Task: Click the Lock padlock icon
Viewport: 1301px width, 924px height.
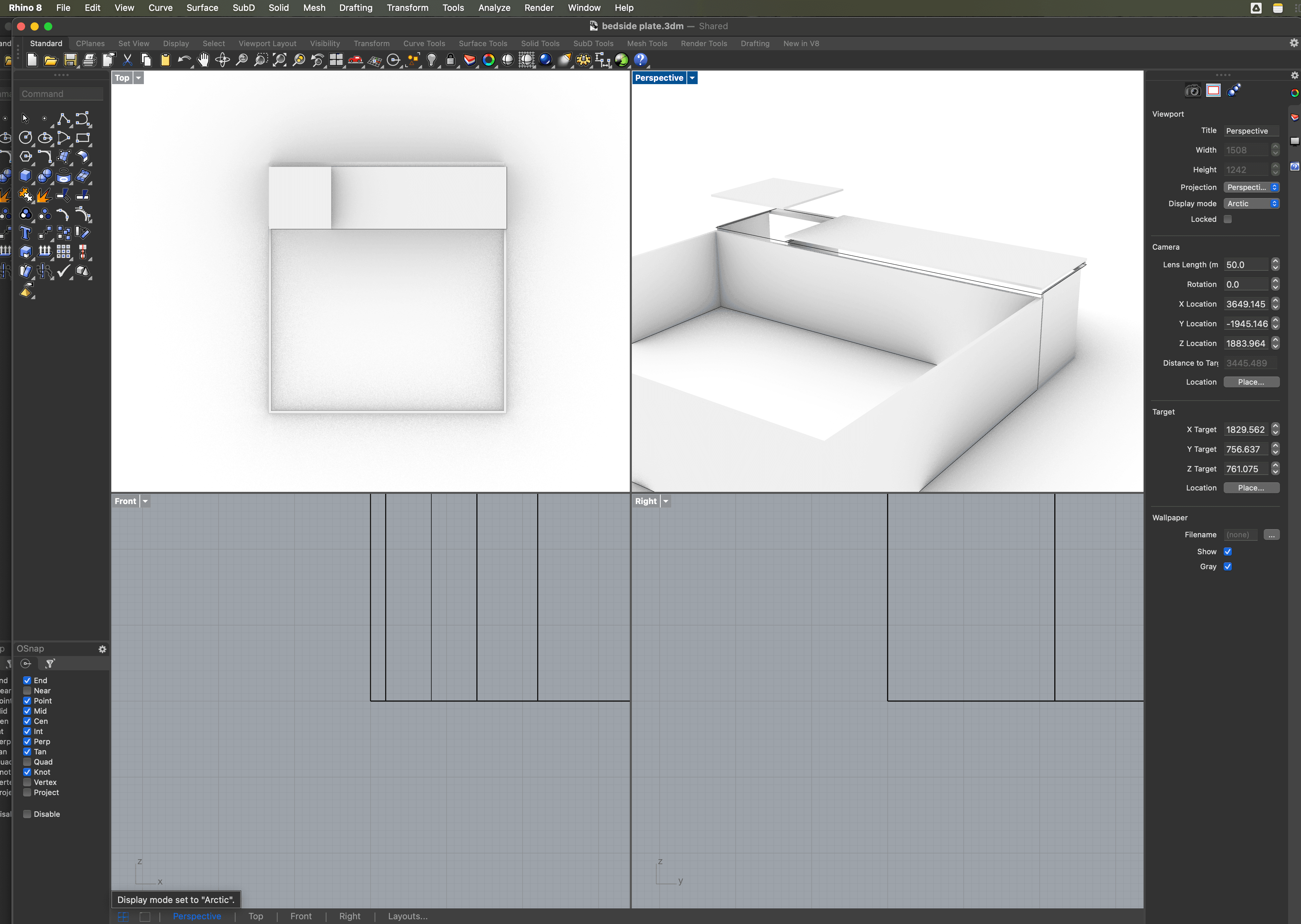Action: (450, 60)
